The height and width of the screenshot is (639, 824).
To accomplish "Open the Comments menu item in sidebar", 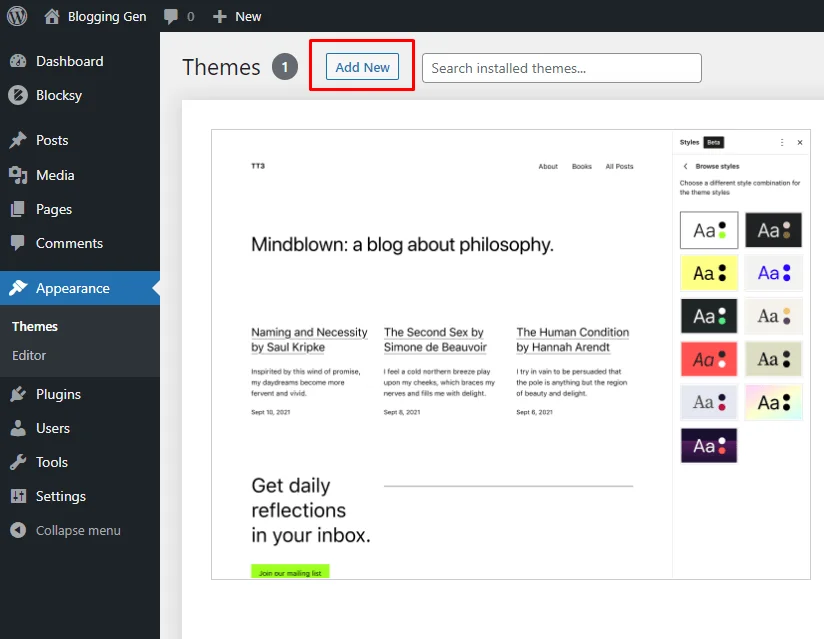I will coord(69,243).
